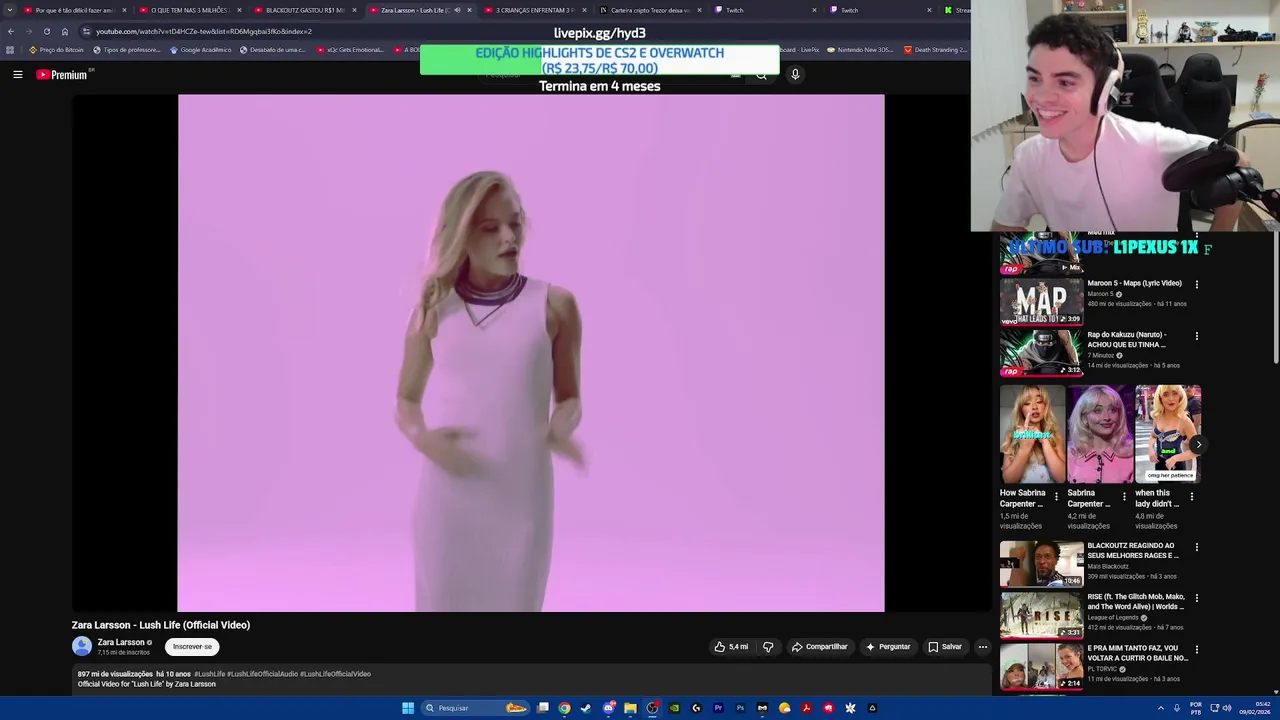Open Maroon 5 Maps video thumbnail
Screen dimensions: 1280x720
click(1041, 301)
